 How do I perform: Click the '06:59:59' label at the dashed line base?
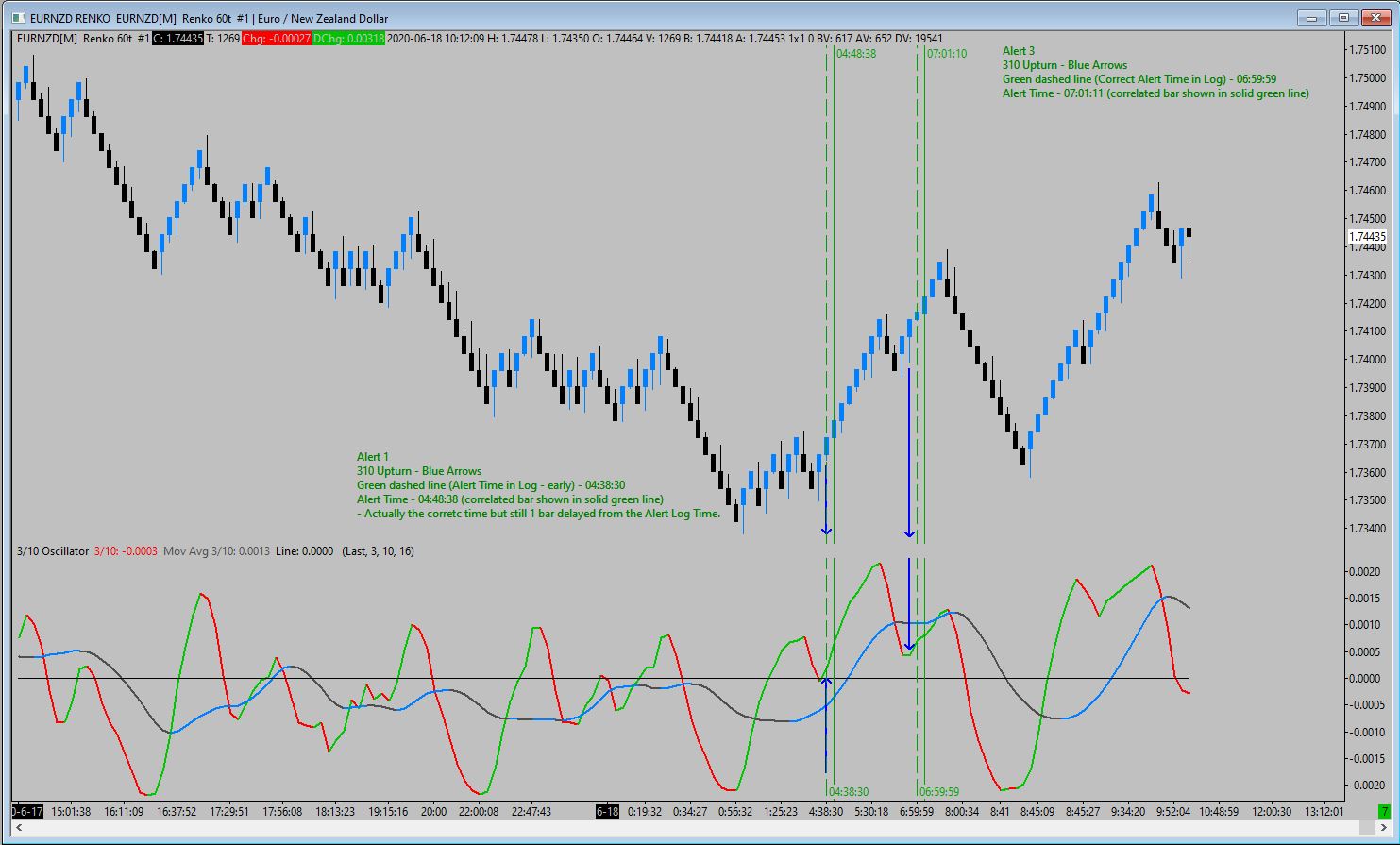[939, 792]
